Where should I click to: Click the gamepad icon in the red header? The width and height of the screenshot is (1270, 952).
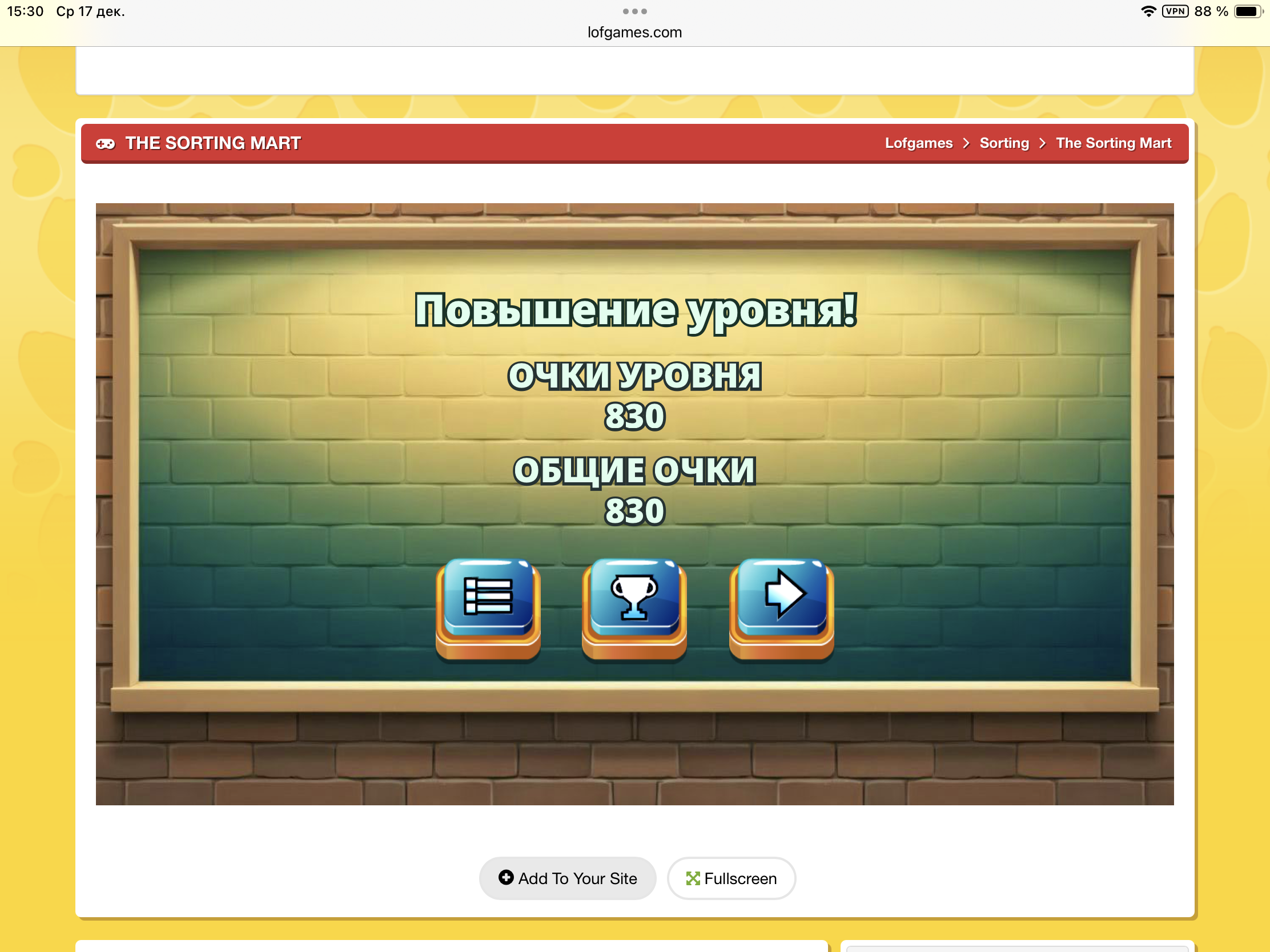click(x=107, y=143)
